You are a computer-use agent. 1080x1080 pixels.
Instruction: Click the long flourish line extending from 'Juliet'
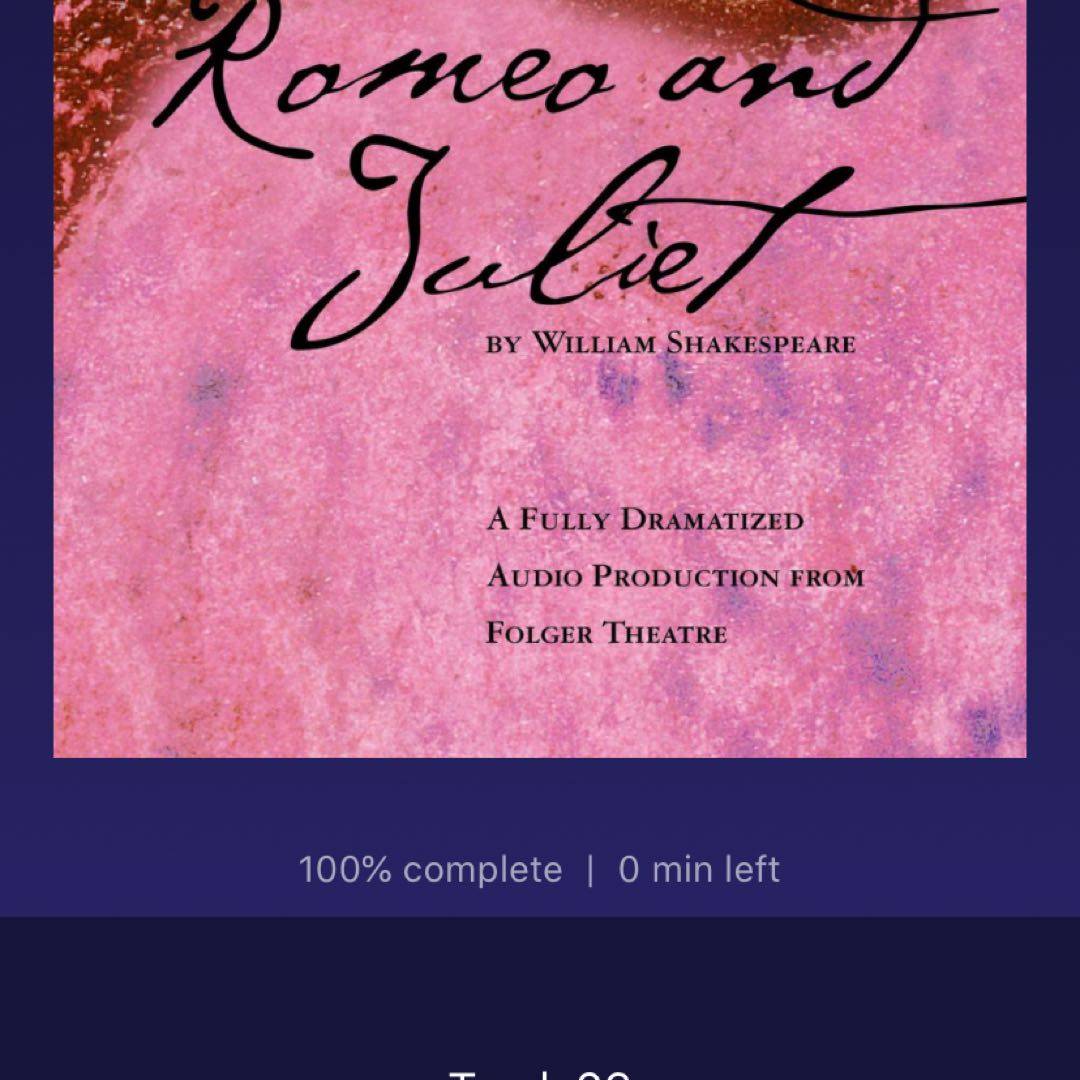[895, 207]
